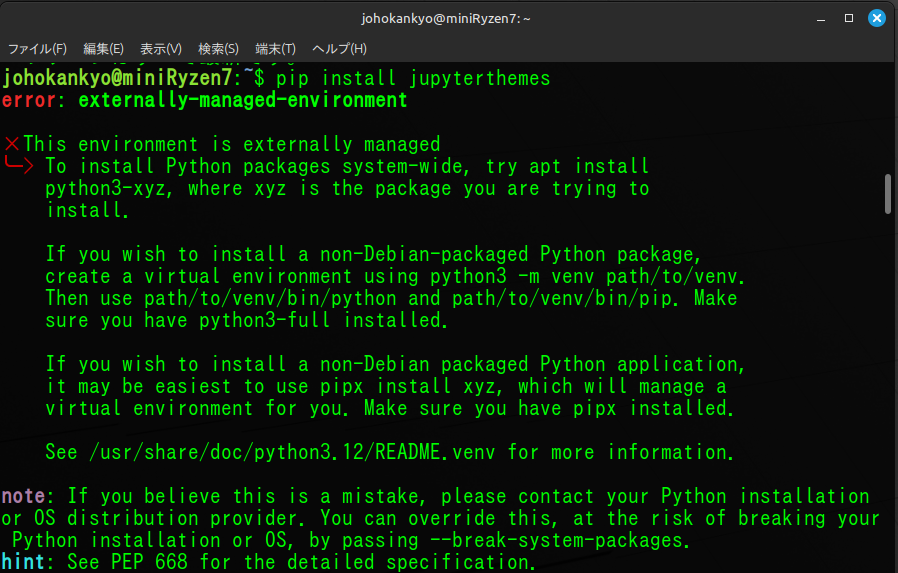
Task: Open the 表示(V) menu
Action: point(160,48)
